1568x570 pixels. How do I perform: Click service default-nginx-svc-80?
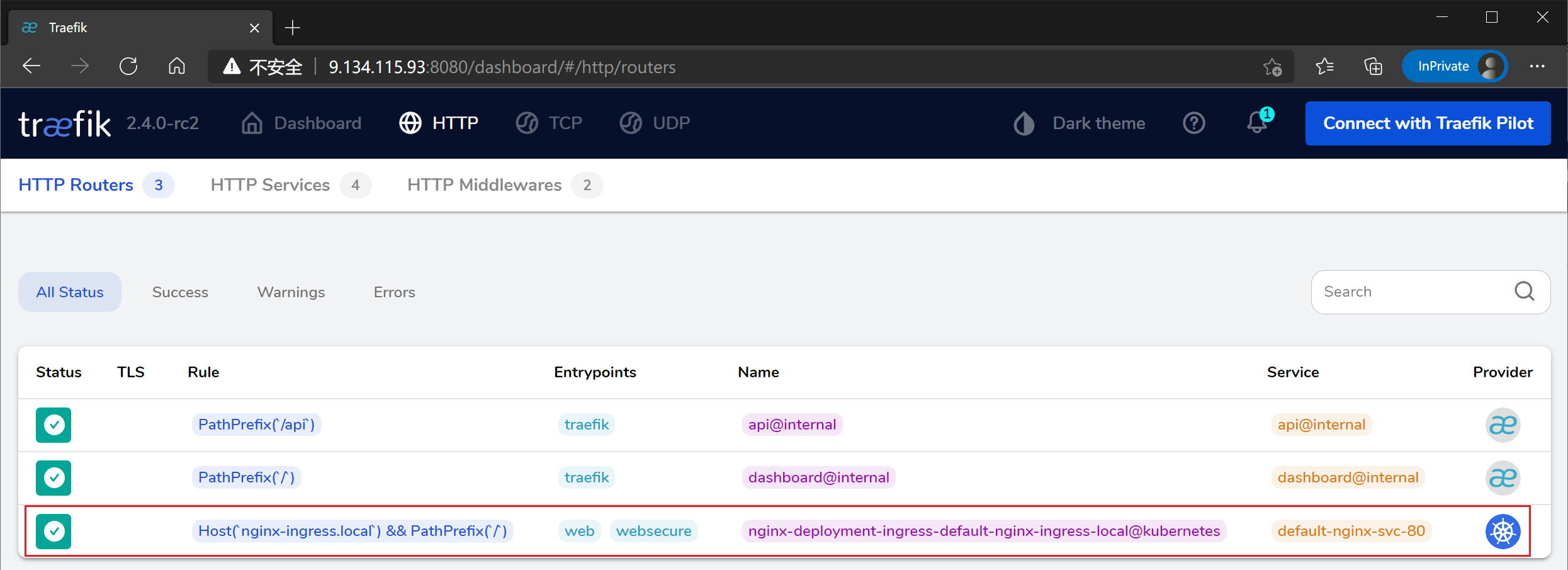pyautogui.click(x=1351, y=531)
